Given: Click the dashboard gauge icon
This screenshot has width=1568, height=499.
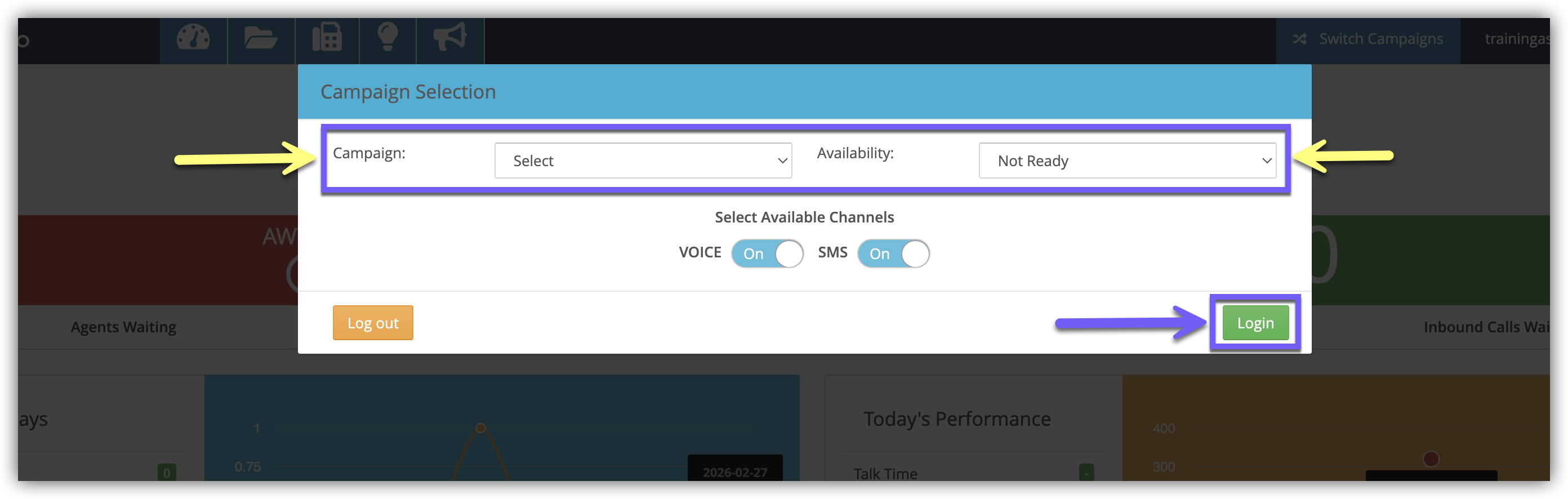Looking at the screenshot, I should pyautogui.click(x=194, y=38).
